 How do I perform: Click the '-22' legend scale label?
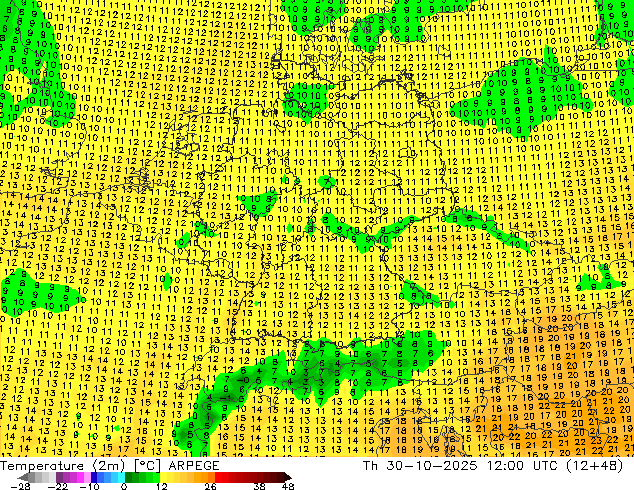[58, 486]
